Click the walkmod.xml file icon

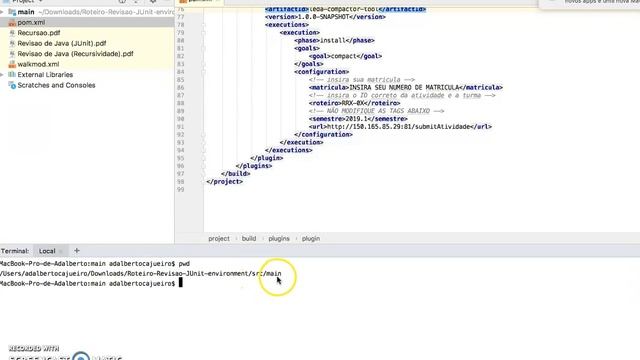click(x=12, y=64)
